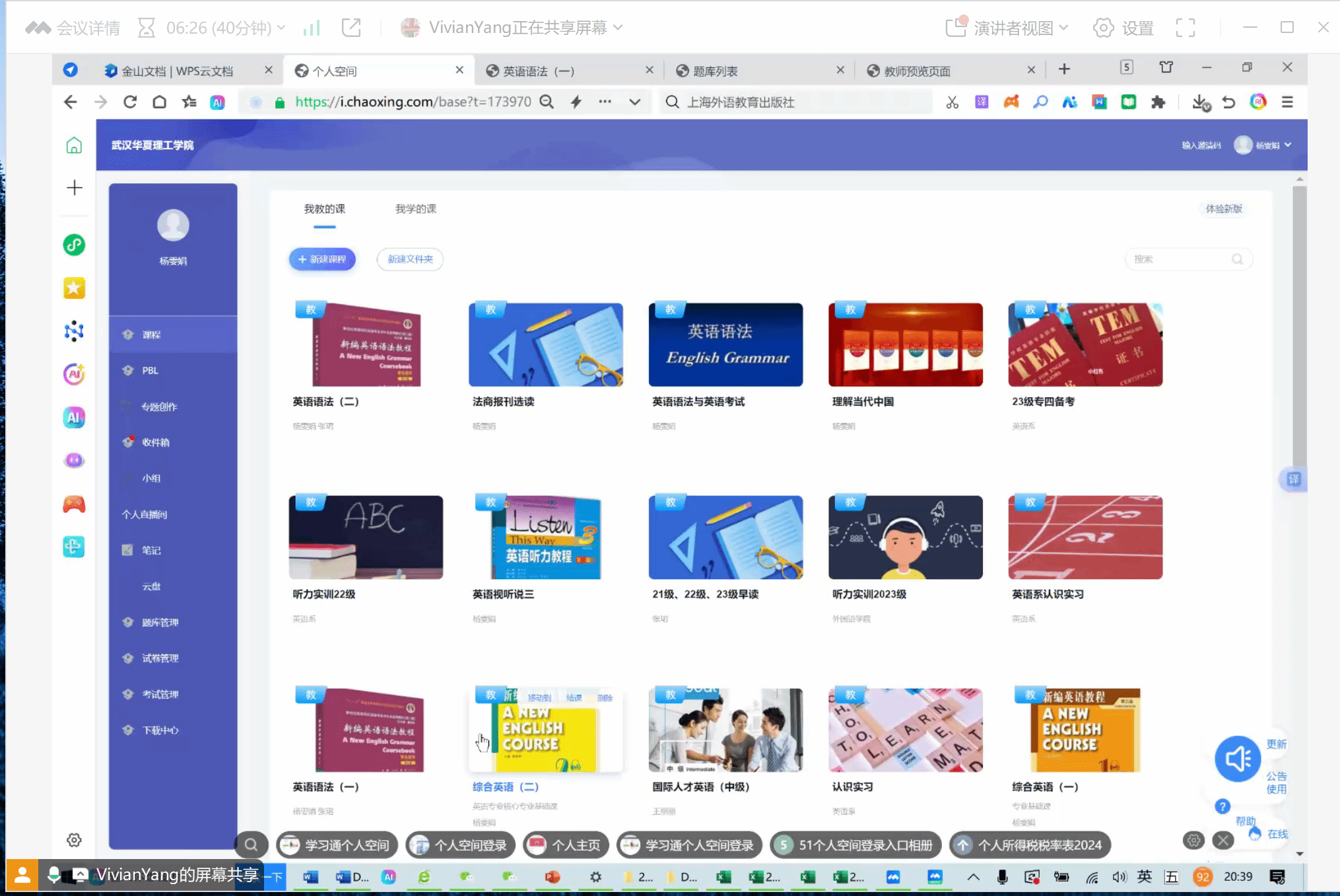Click the browser home icon in toolbar
The image size is (1340, 896).
(159, 102)
